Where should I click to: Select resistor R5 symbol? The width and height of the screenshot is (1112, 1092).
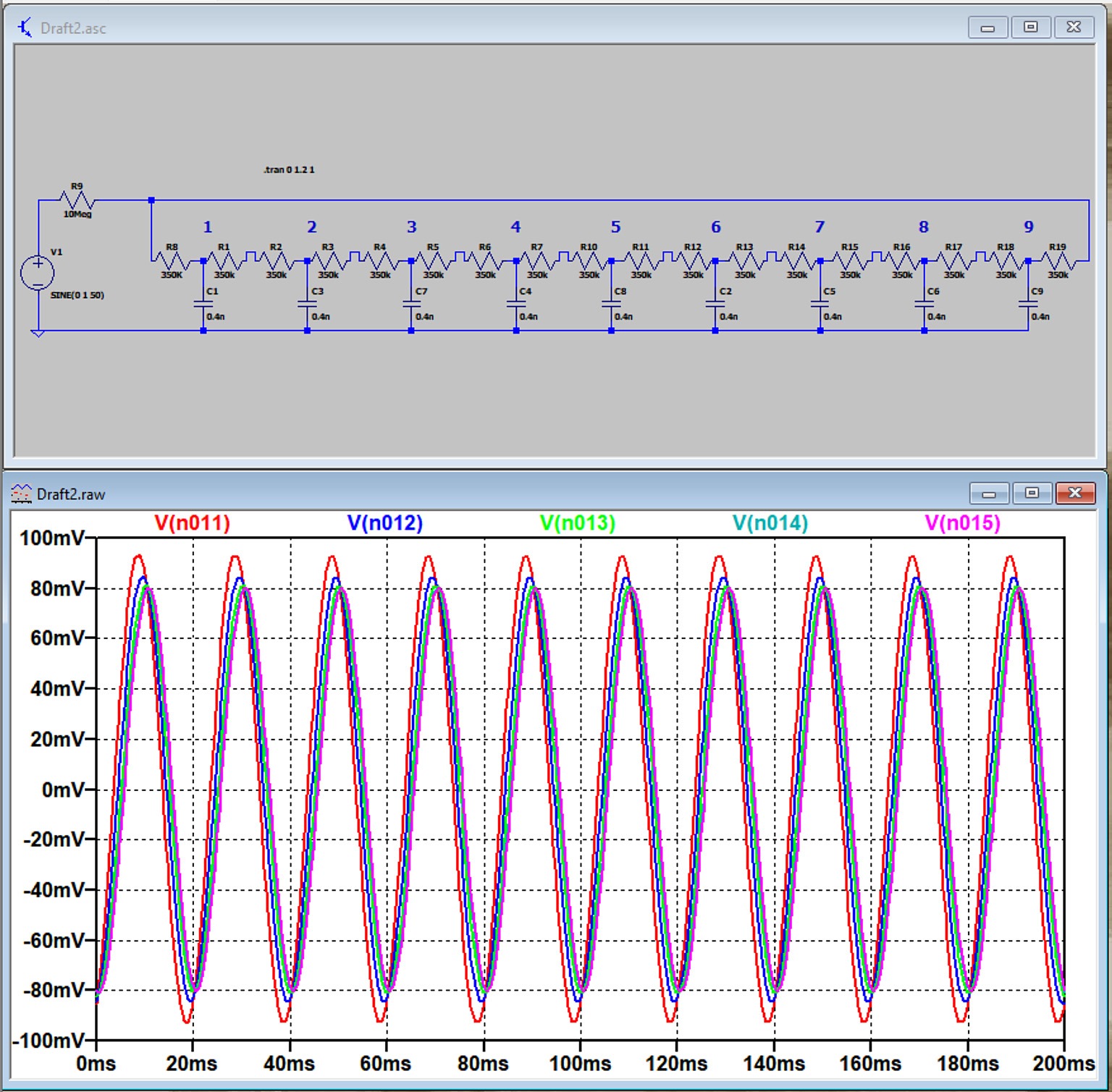(x=433, y=261)
